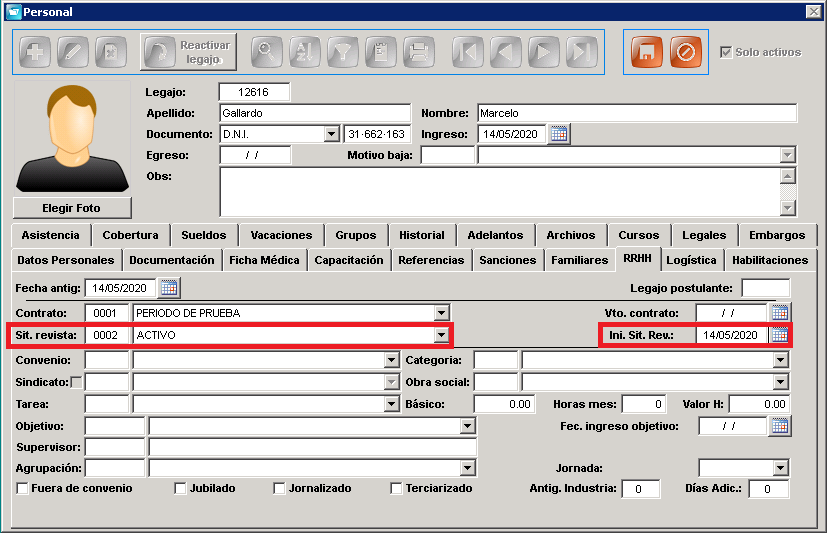Click the Reactivar legajo button
The height and width of the screenshot is (533, 827).
tap(188, 52)
